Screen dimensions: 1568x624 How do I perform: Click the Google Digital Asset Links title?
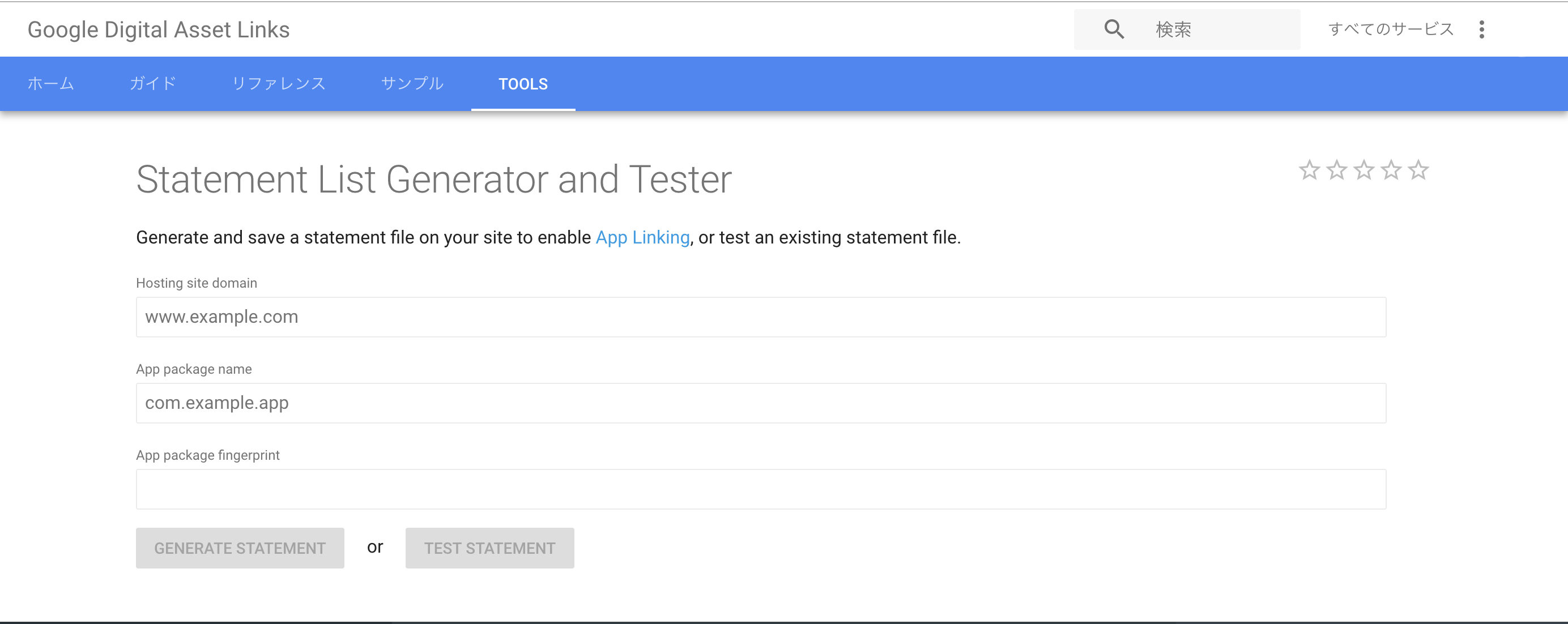click(x=158, y=28)
